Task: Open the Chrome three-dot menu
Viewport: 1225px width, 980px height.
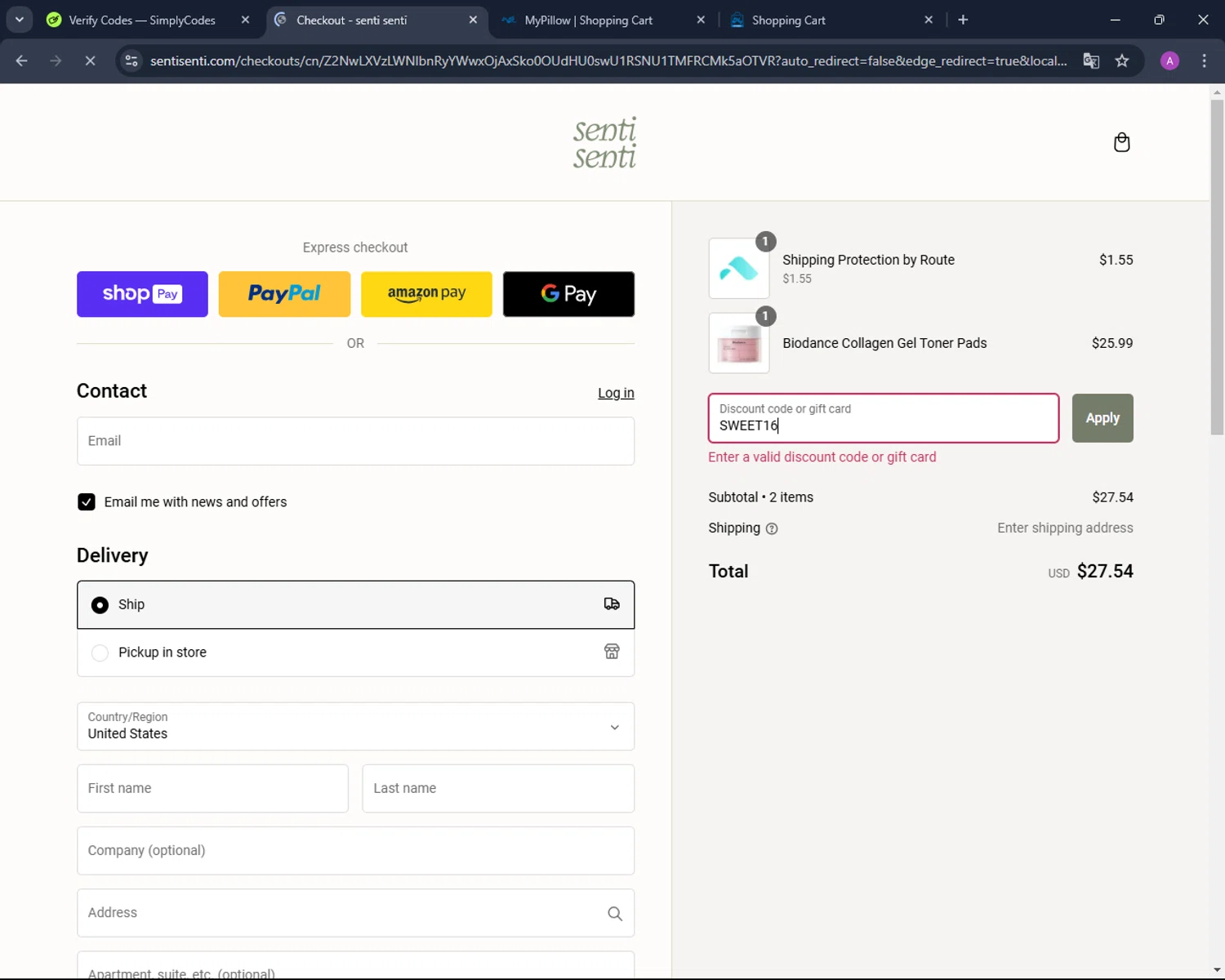Action: 1204,60
